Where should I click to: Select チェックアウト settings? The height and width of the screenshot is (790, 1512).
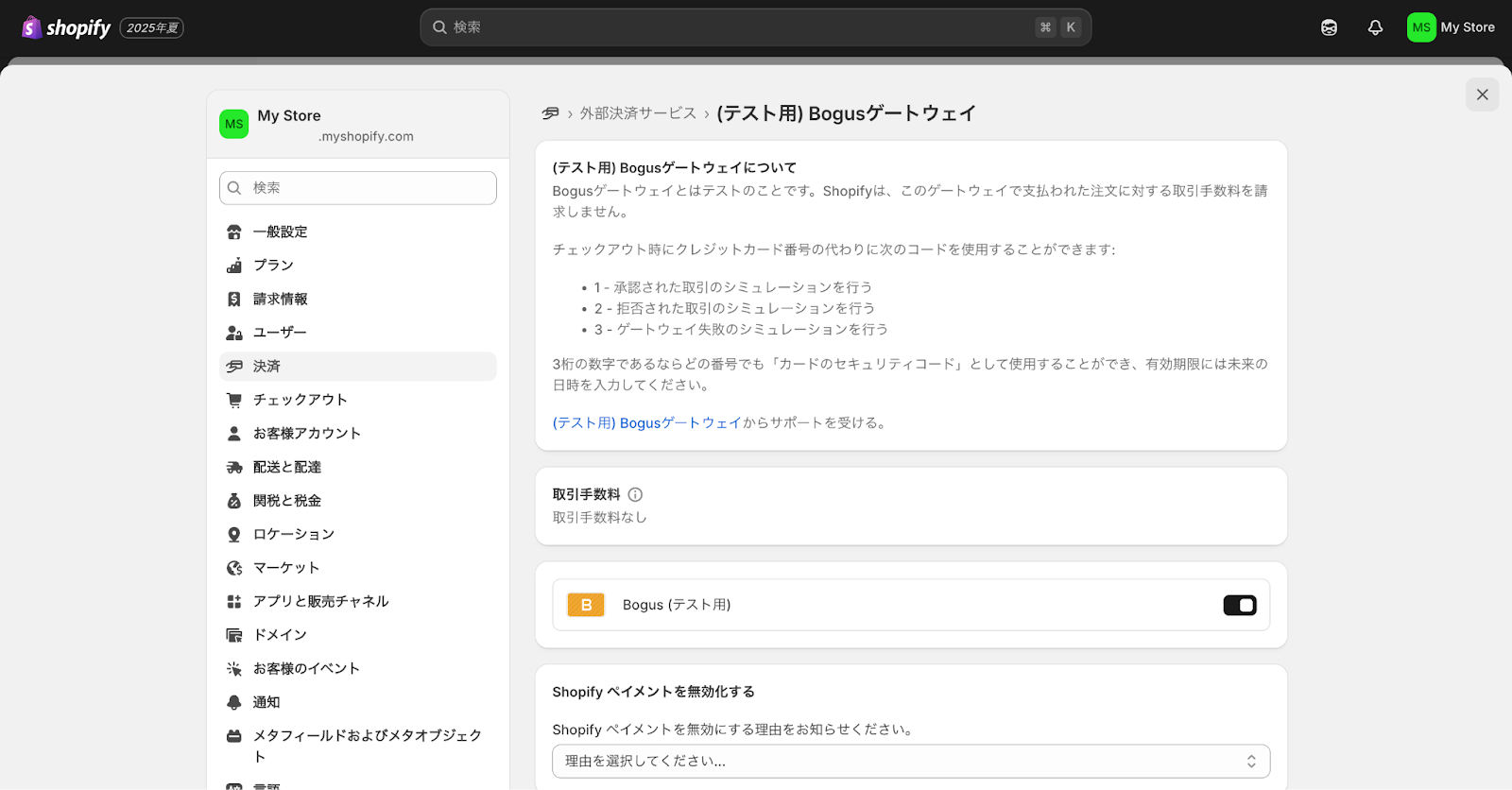(357, 400)
